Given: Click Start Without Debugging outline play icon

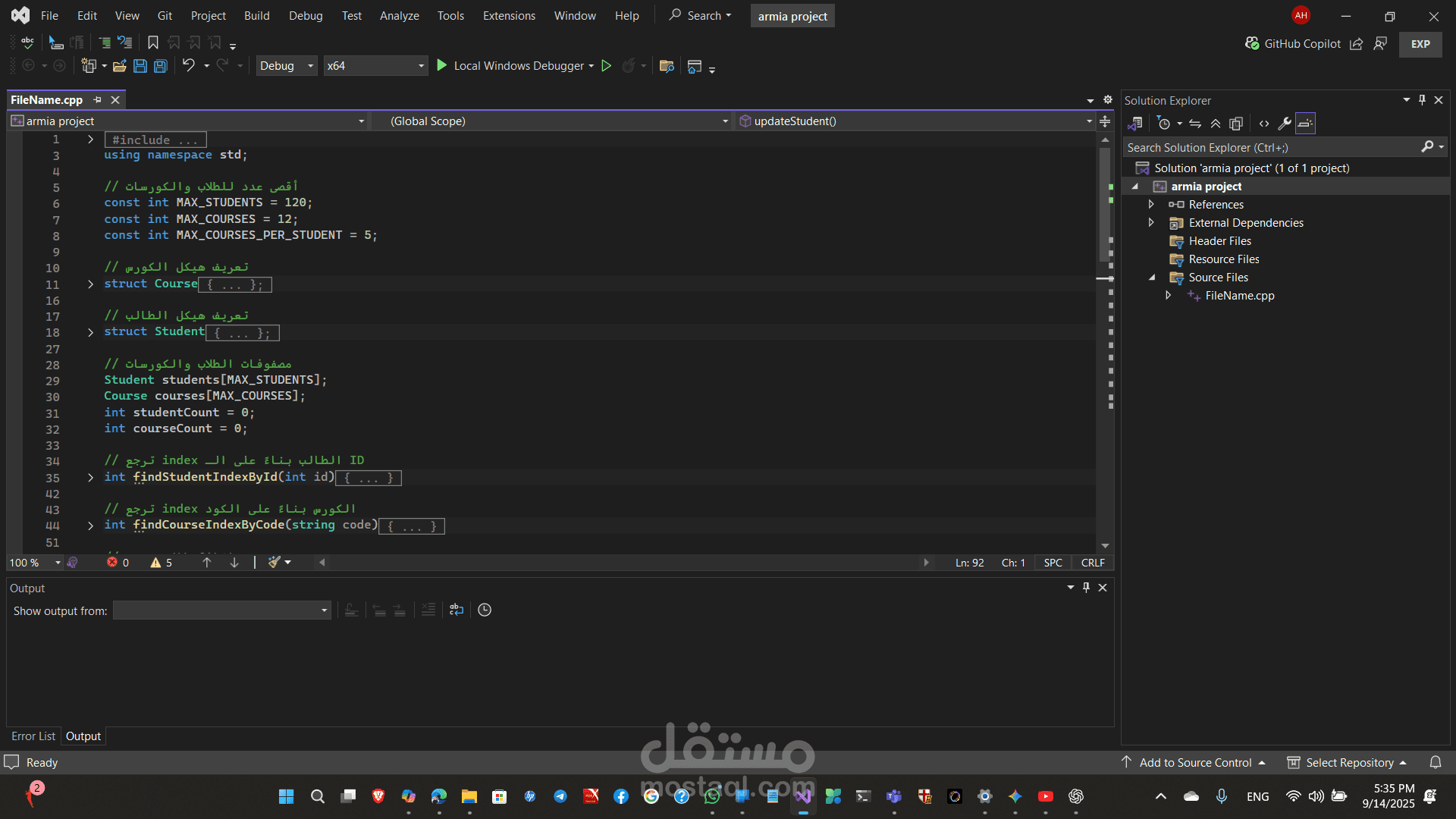Looking at the screenshot, I should click(606, 66).
